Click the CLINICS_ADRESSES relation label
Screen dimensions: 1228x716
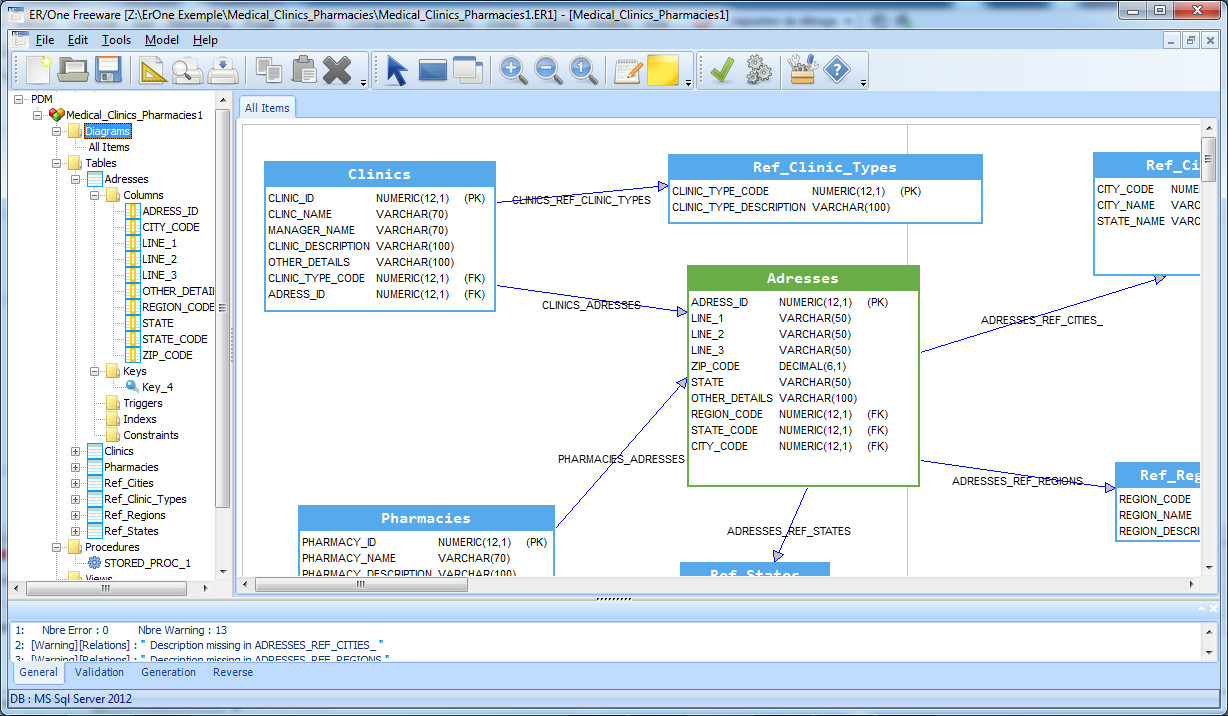point(591,305)
